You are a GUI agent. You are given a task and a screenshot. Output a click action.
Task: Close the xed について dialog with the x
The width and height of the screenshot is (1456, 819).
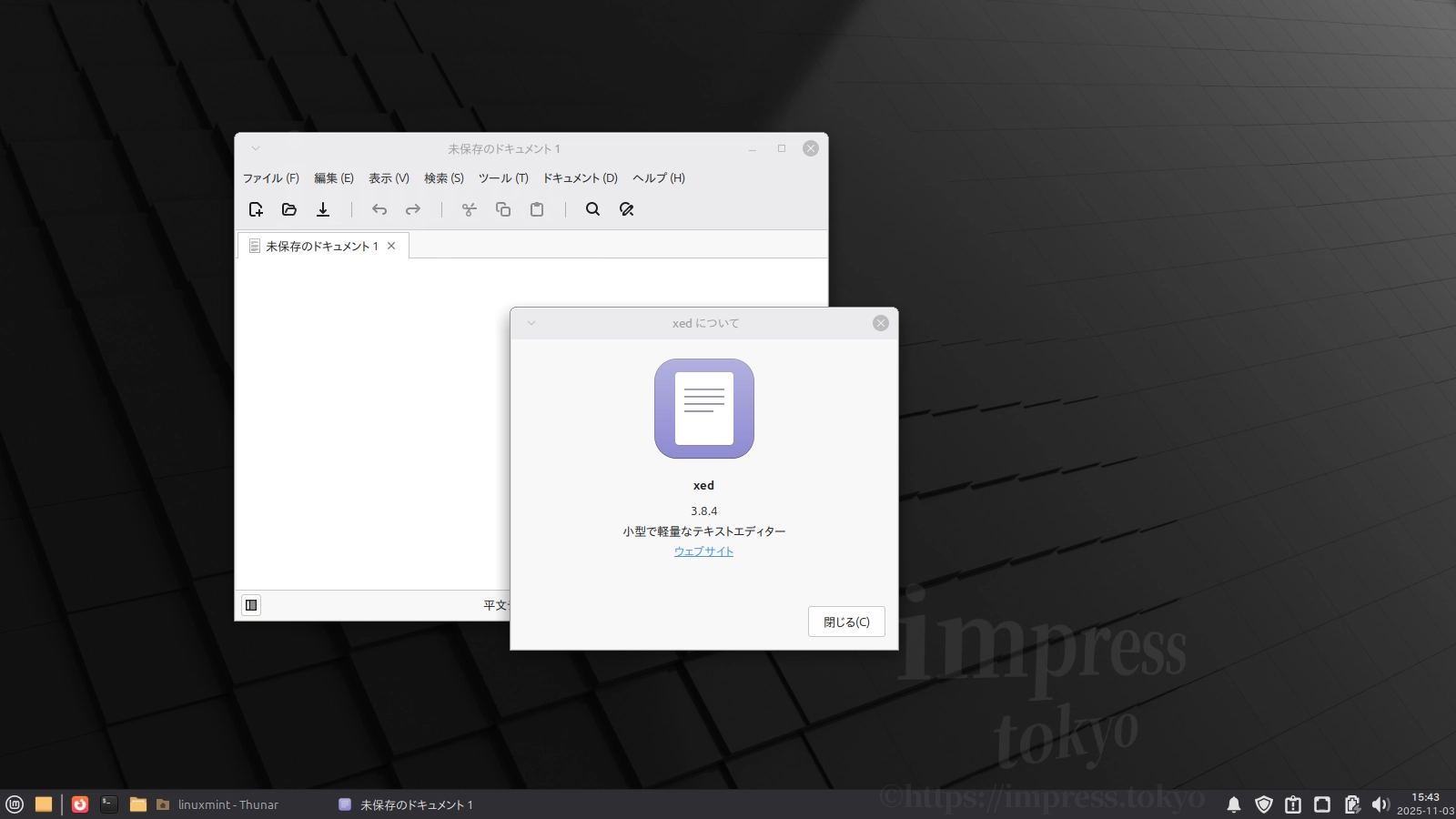[x=881, y=323]
